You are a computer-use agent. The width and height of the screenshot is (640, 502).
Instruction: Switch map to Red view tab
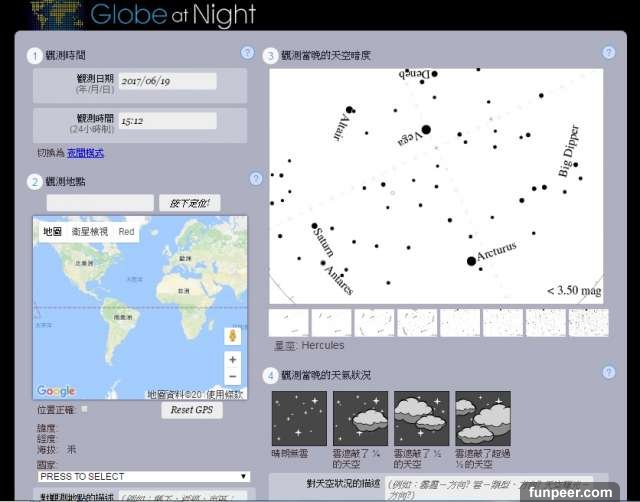click(126, 231)
